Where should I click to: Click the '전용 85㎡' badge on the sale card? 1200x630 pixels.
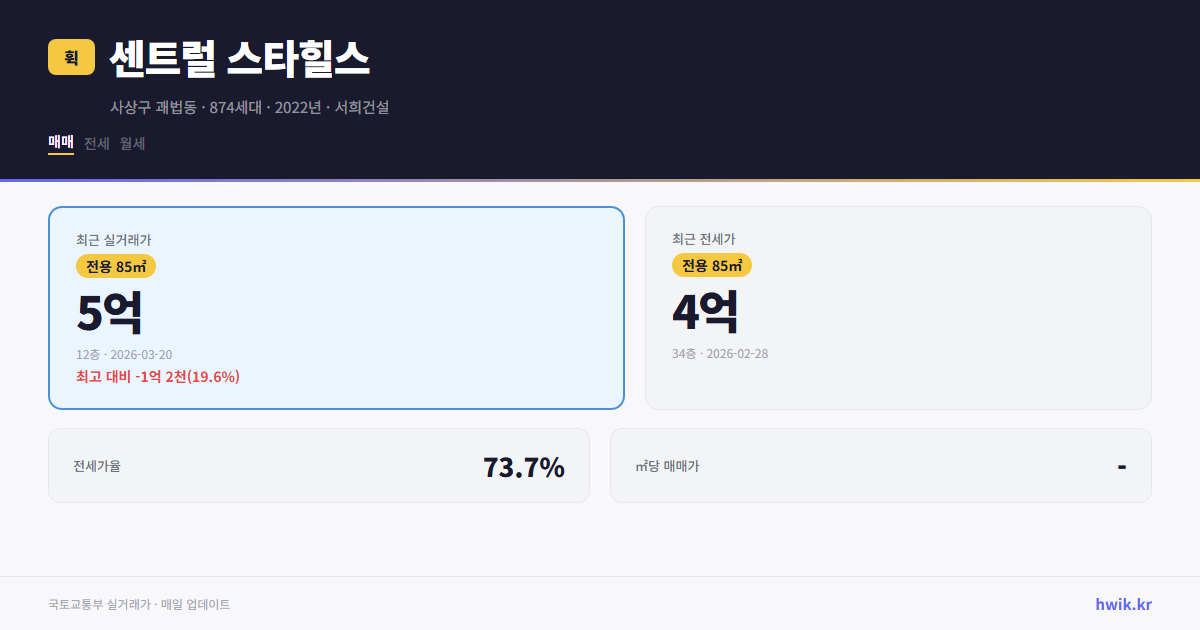pyautogui.click(x=113, y=266)
